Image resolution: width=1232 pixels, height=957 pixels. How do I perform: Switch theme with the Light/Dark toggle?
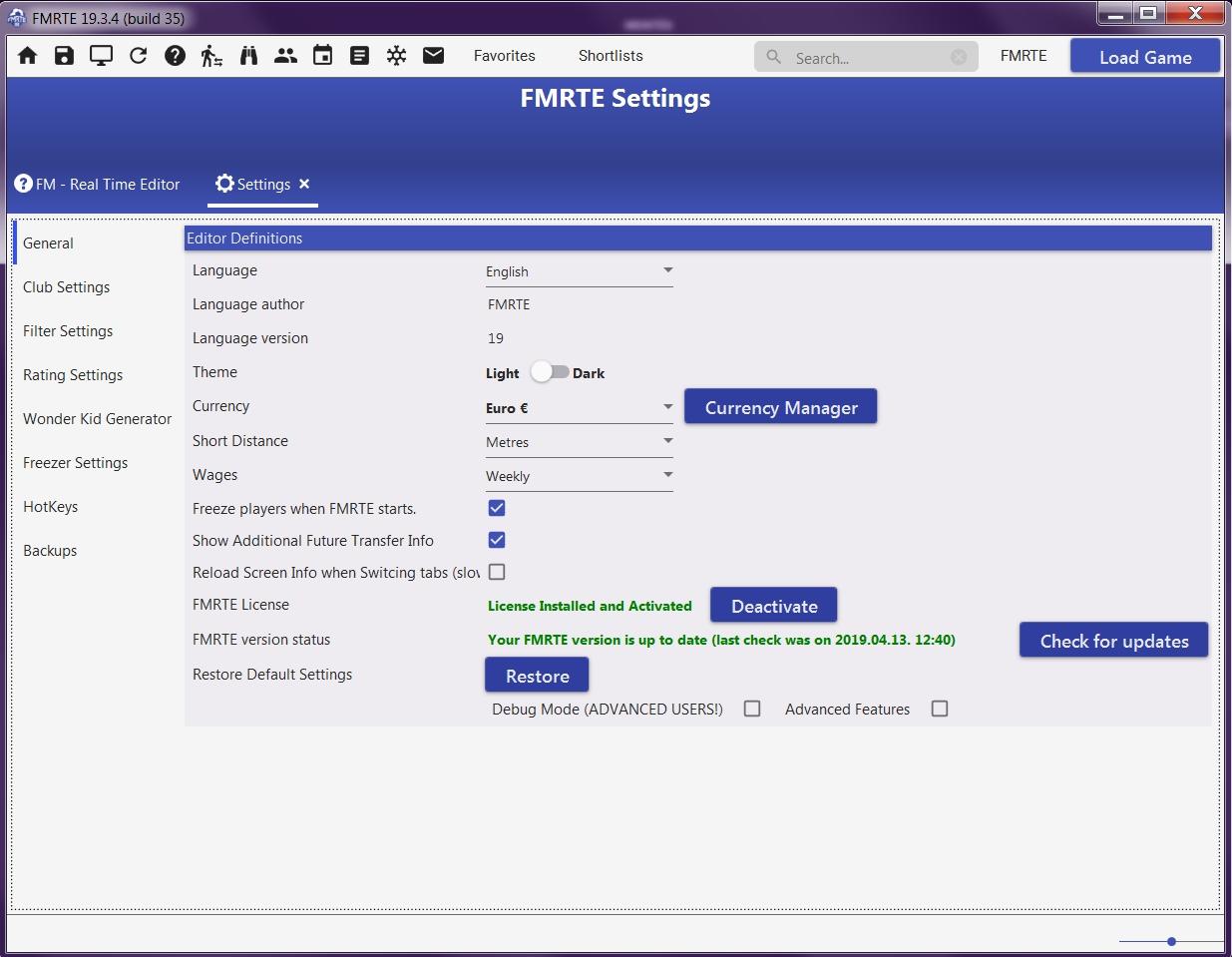549,372
